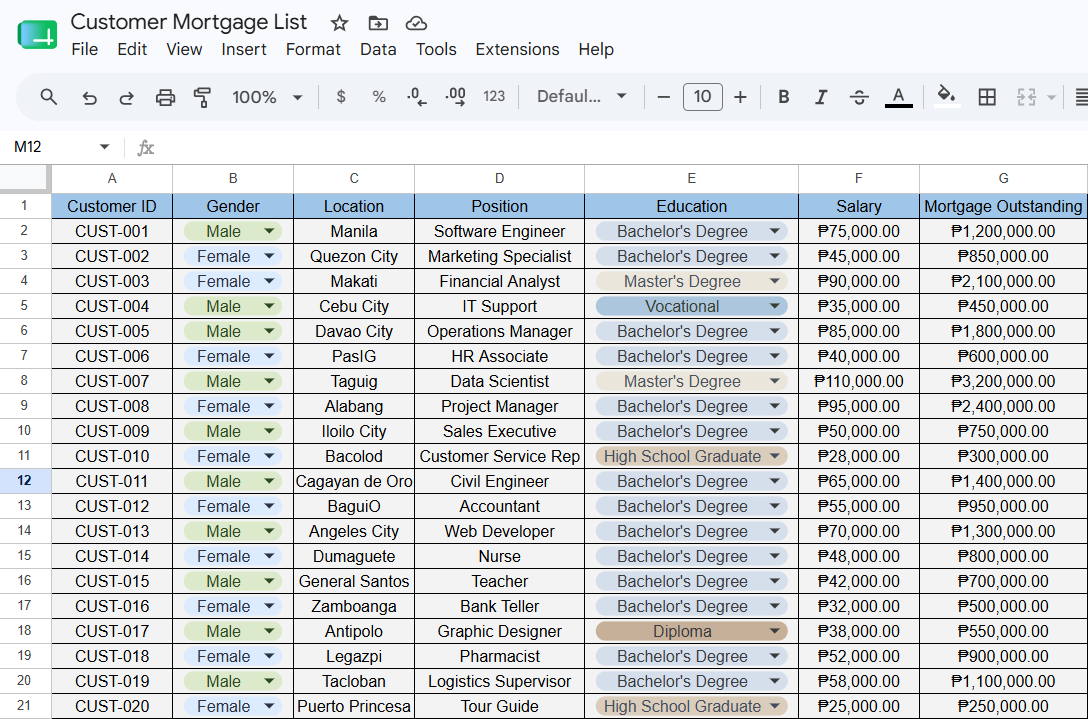This screenshot has width=1088, height=719.
Task: Select the paint format roller icon
Action: (202, 97)
